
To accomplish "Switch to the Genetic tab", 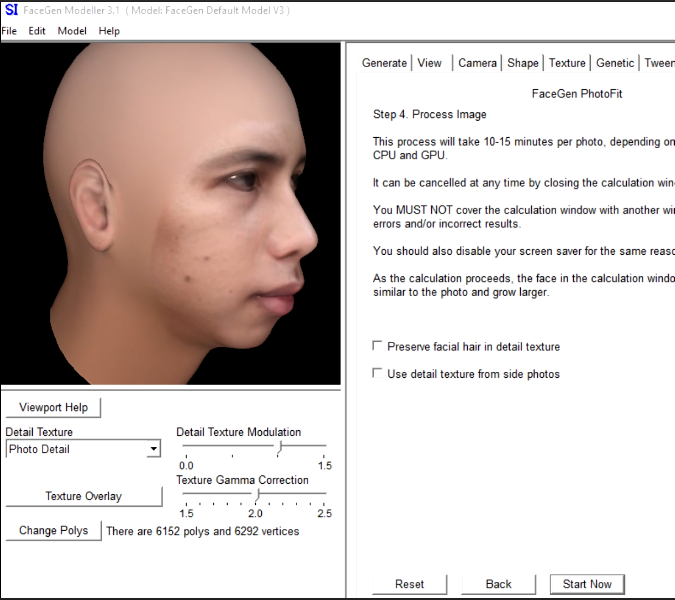I will click(615, 63).
